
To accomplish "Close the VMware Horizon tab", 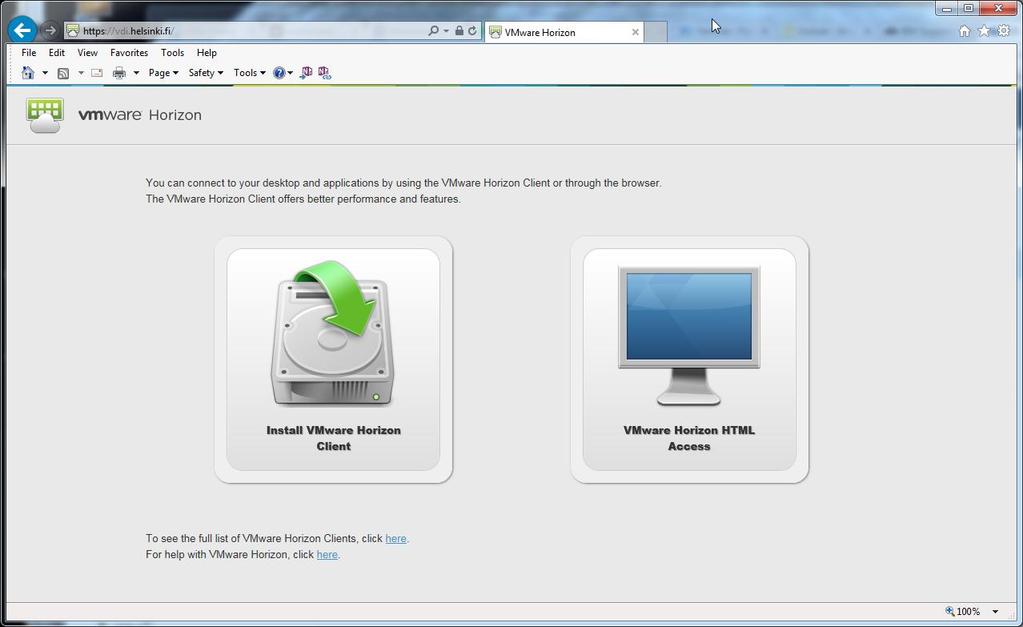I will click(635, 32).
